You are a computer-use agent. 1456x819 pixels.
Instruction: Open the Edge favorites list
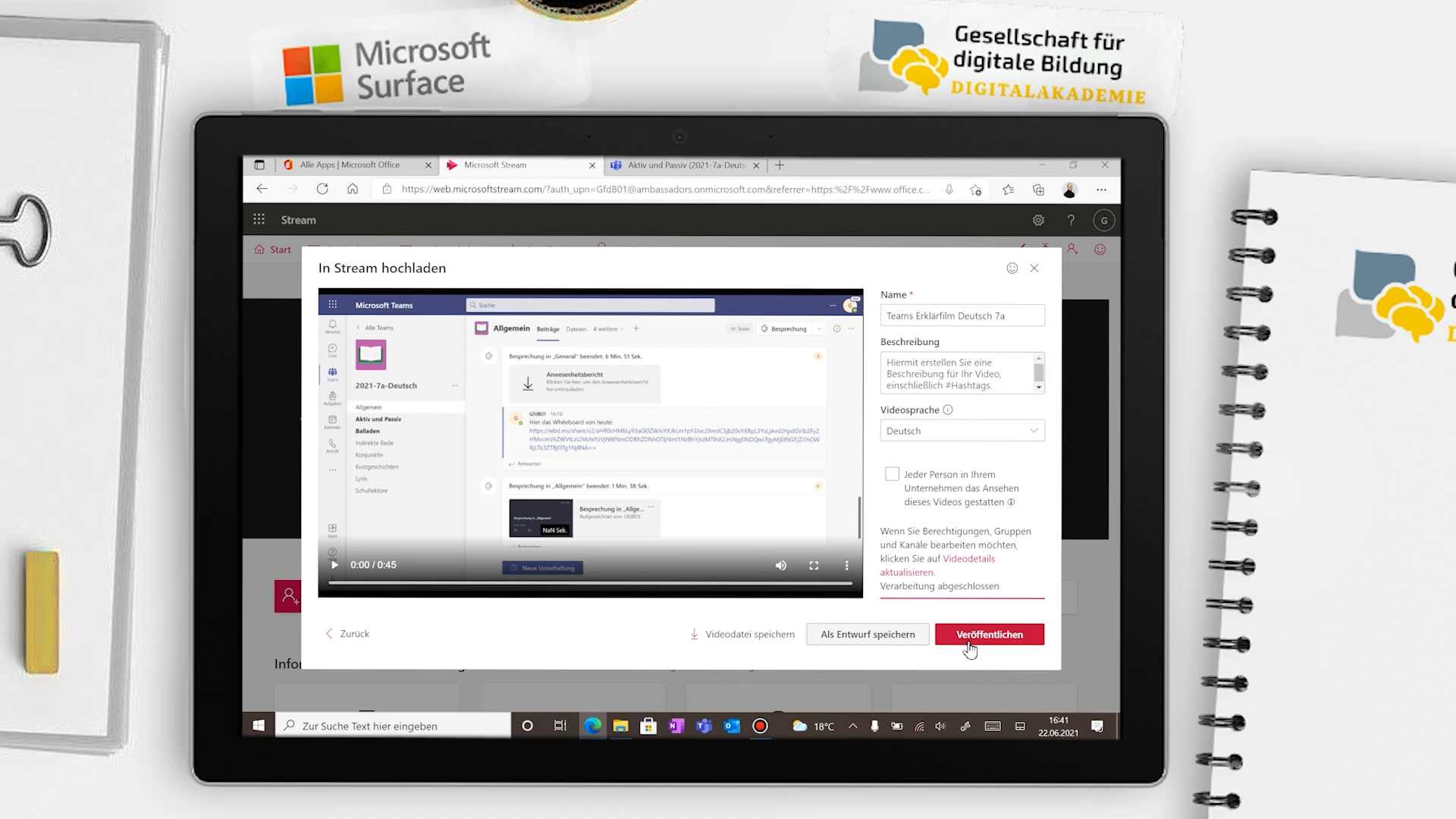point(1008,190)
